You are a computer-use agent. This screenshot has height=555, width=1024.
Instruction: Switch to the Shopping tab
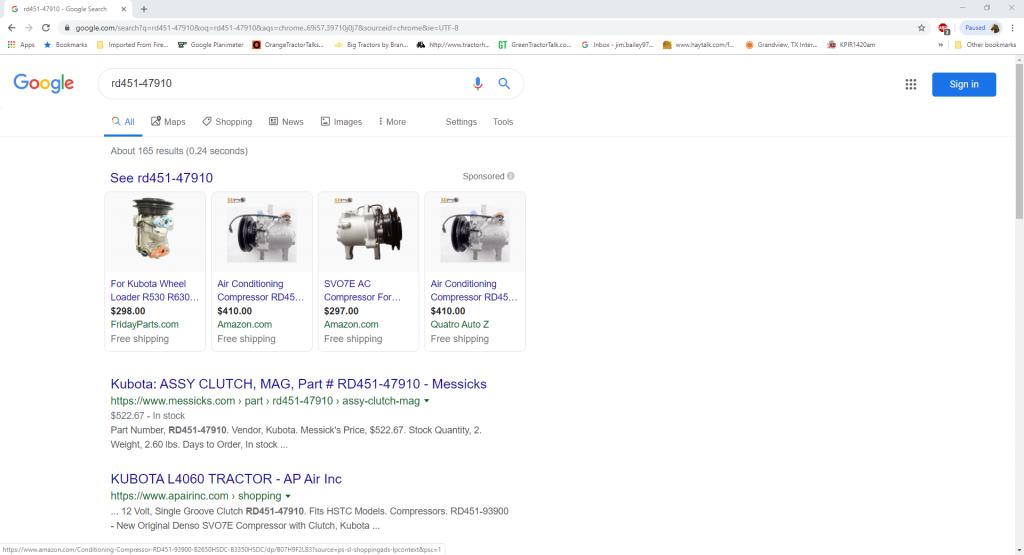pyautogui.click(x=227, y=122)
